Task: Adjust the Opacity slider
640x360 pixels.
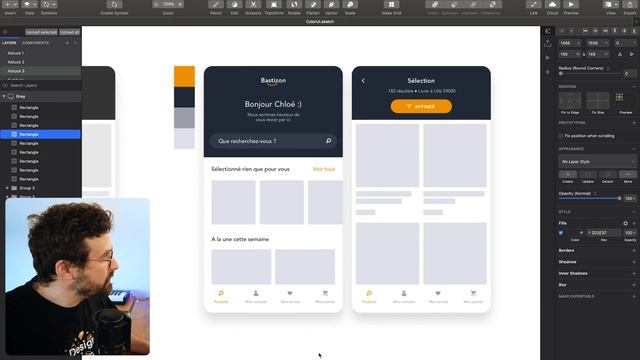Action: 590,198
